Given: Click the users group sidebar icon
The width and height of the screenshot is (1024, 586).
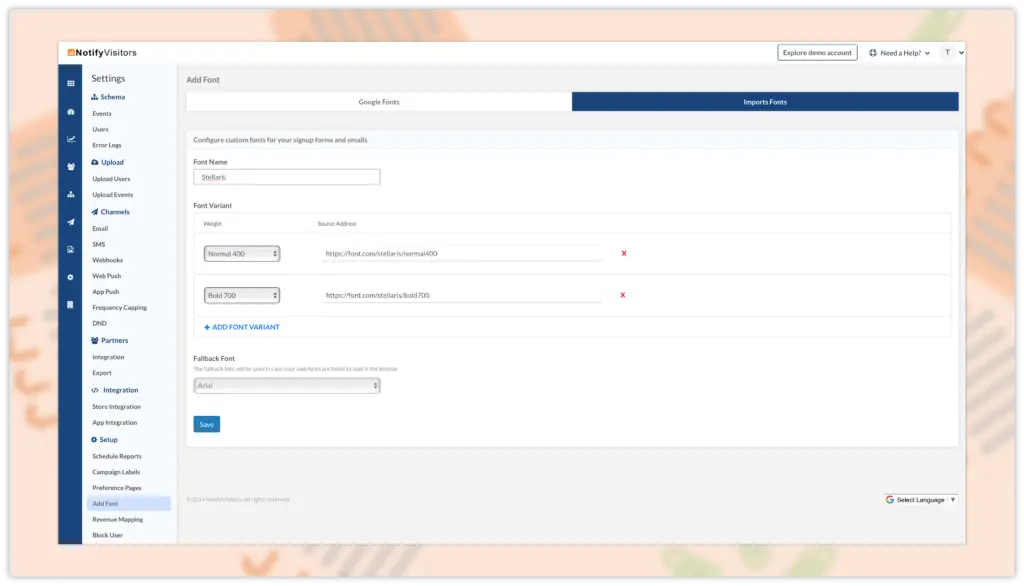Looking at the screenshot, I should coord(70,167).
